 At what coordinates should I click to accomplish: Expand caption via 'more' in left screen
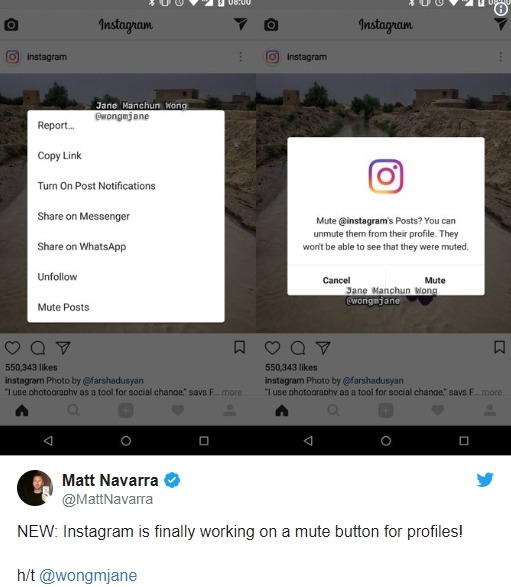tap(232, 392)
